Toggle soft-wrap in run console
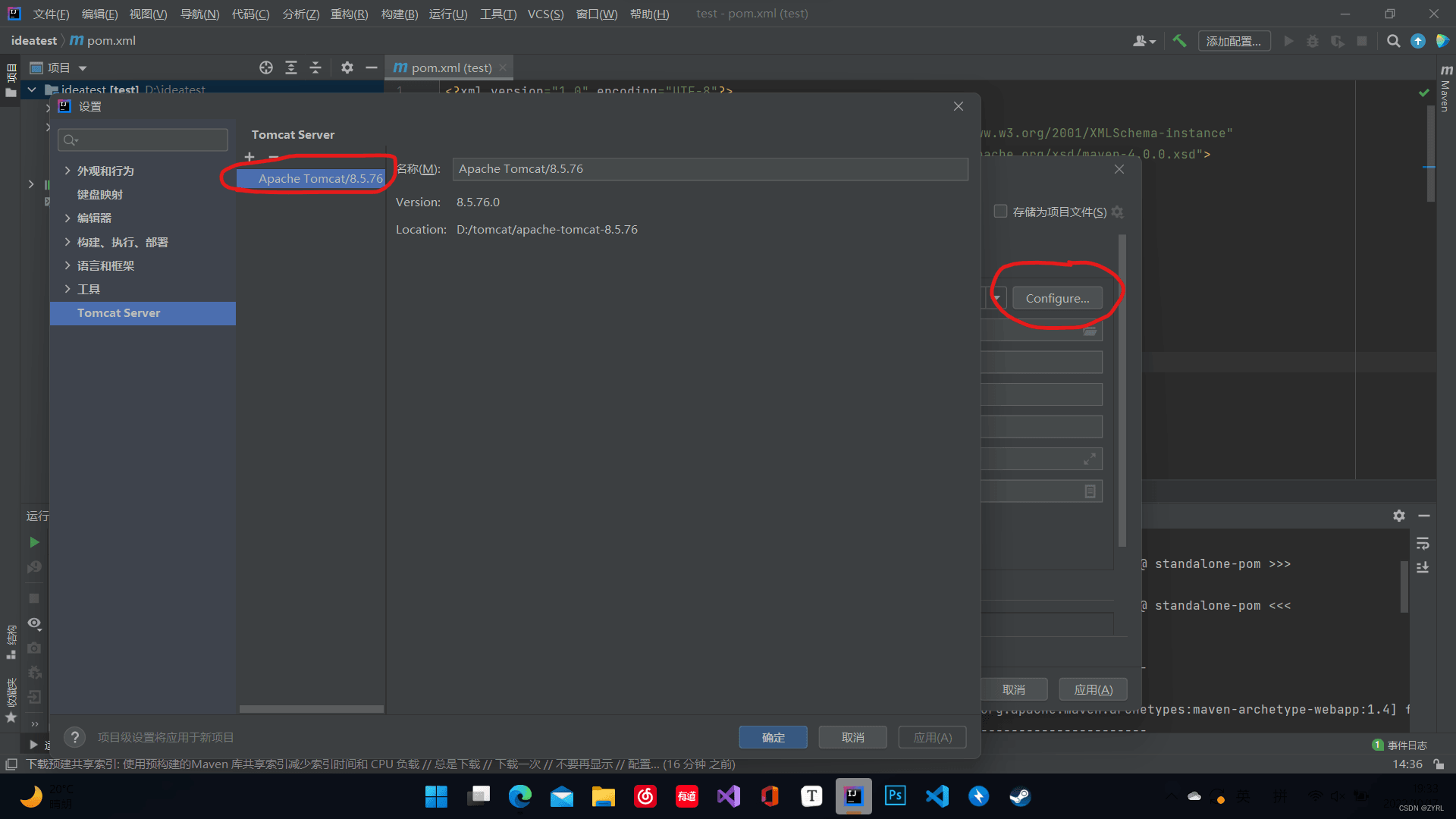The image size is (1456, 819). click(x=1423, y=544)
